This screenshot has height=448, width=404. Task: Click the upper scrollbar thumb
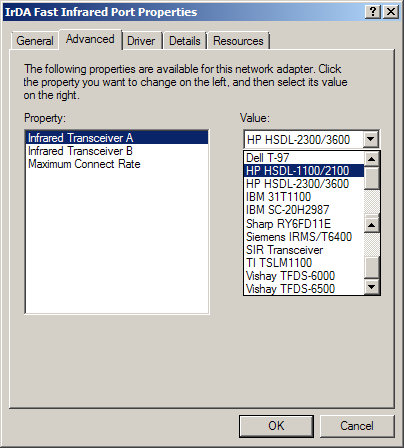pos(371,178)
